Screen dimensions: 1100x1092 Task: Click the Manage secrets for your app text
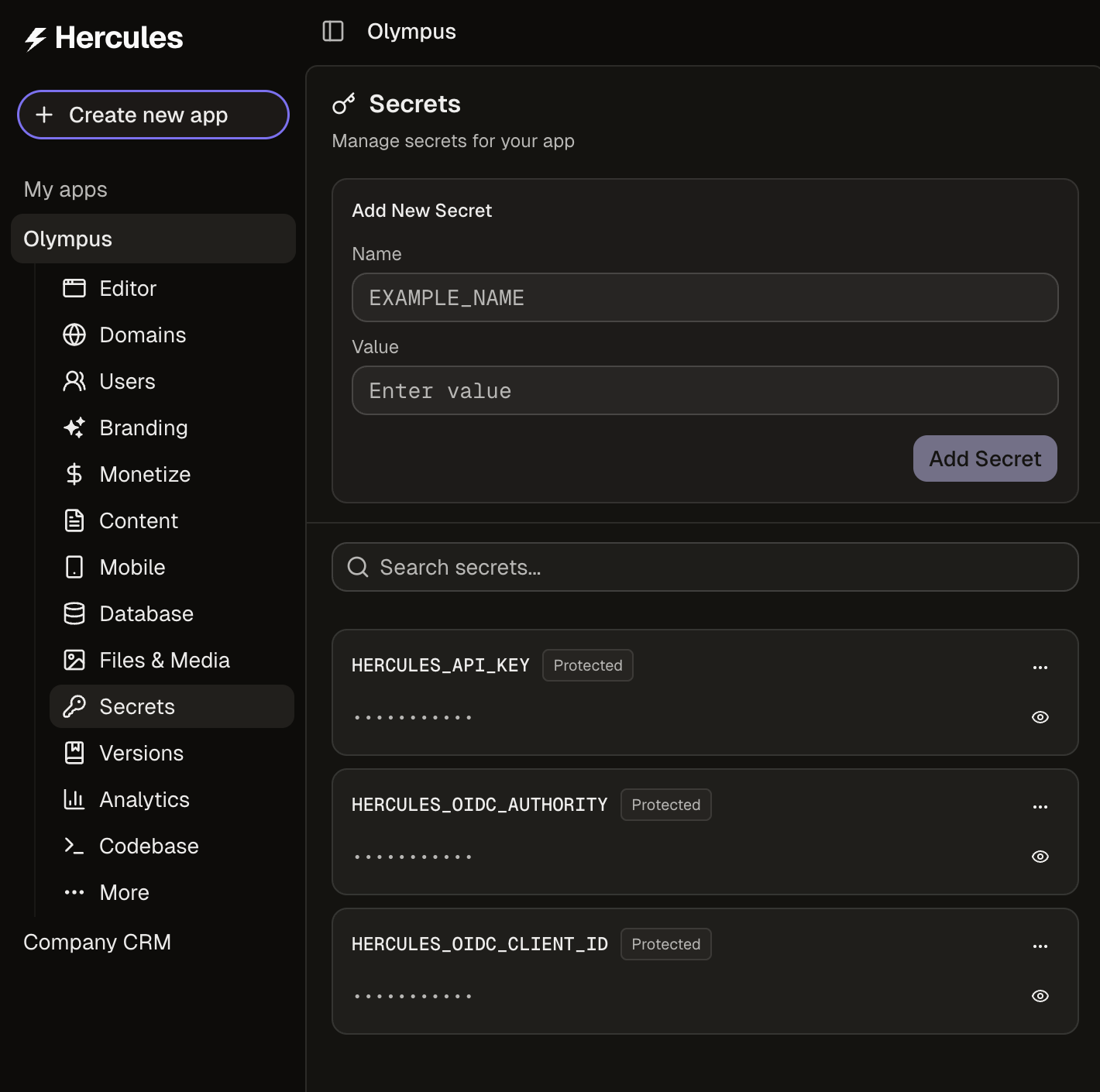(x=453, y=141)
